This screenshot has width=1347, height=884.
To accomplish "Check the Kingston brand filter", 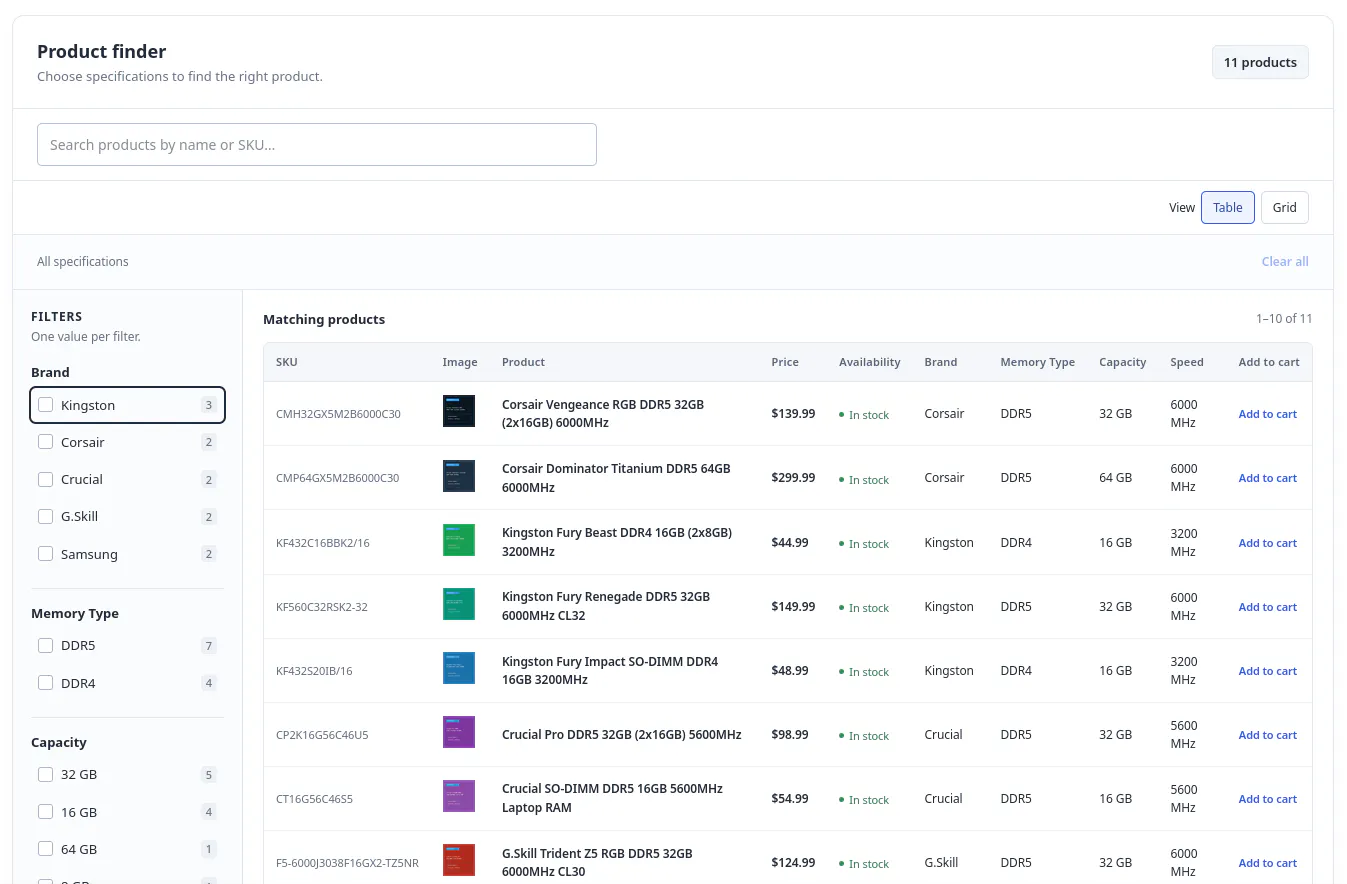I will pyautogui.click(x=45, y=405).
